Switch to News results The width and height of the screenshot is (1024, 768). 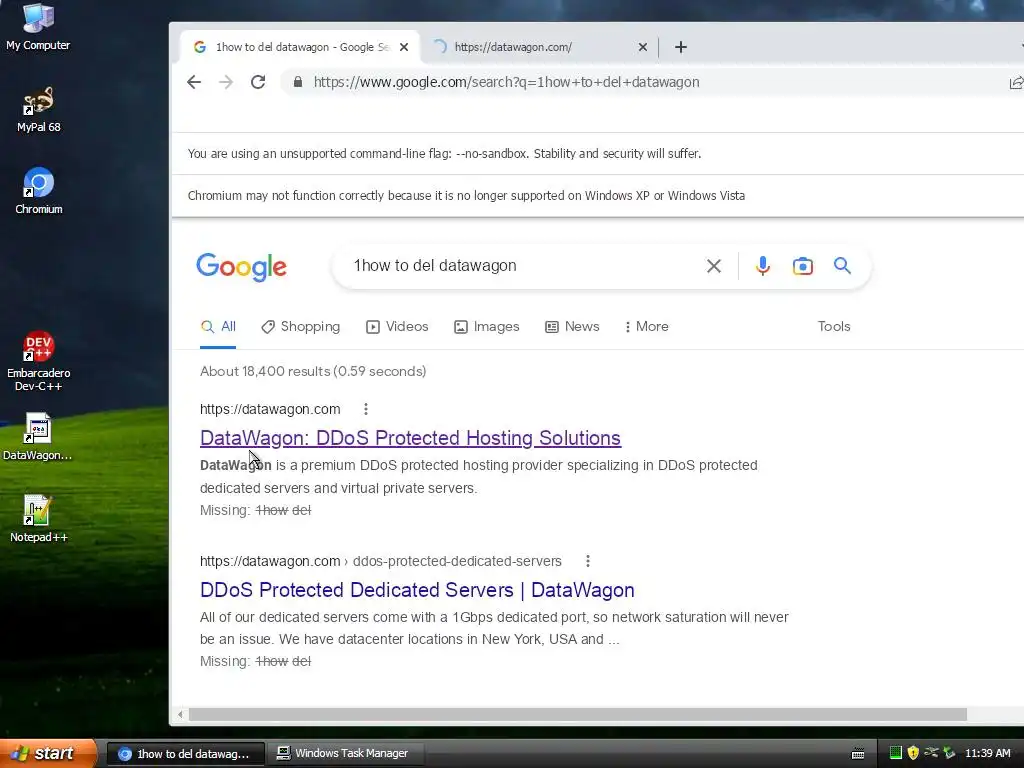coord(572,327)
